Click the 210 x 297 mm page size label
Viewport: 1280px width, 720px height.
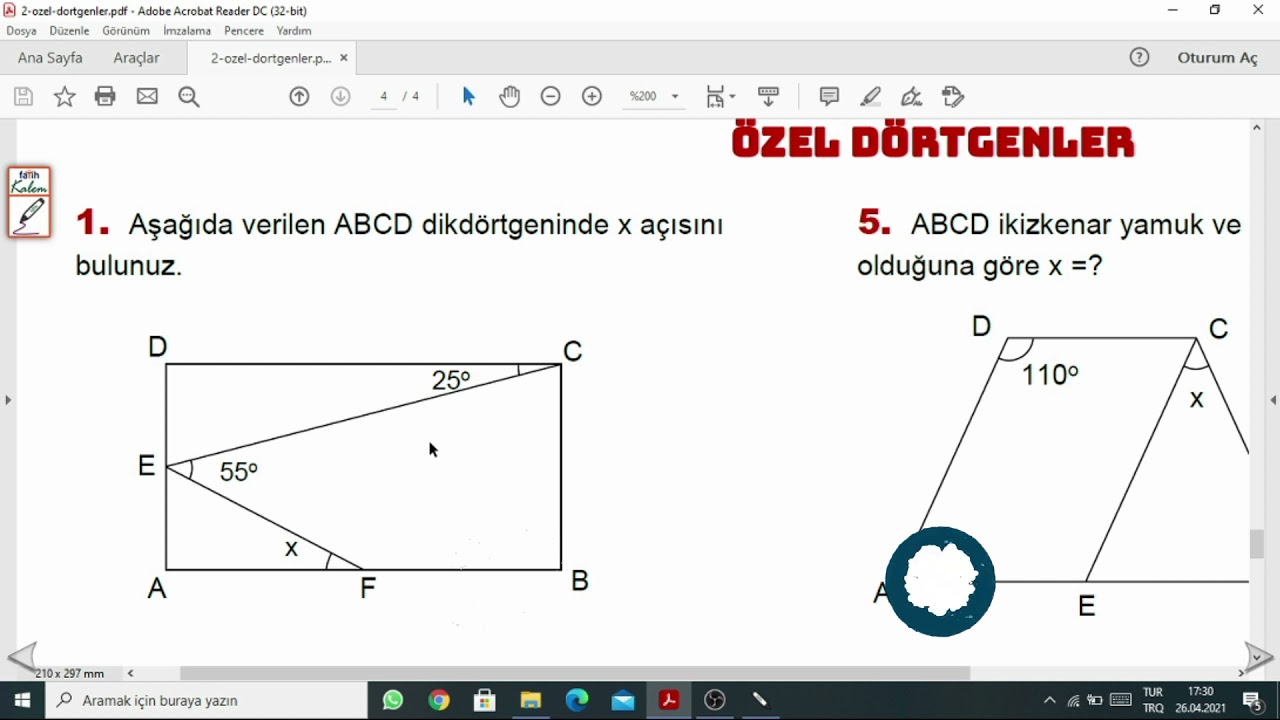[x=70, y=673]
